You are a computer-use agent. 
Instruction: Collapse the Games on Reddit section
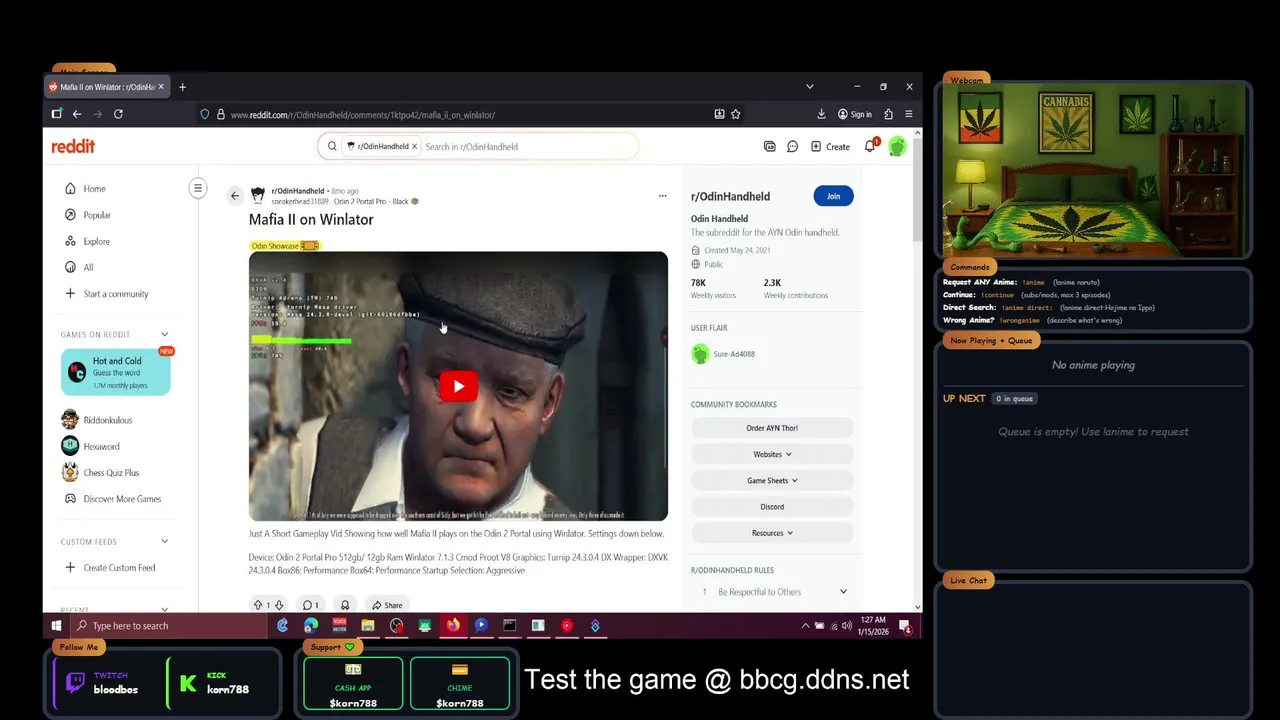(x=164, y=334)
